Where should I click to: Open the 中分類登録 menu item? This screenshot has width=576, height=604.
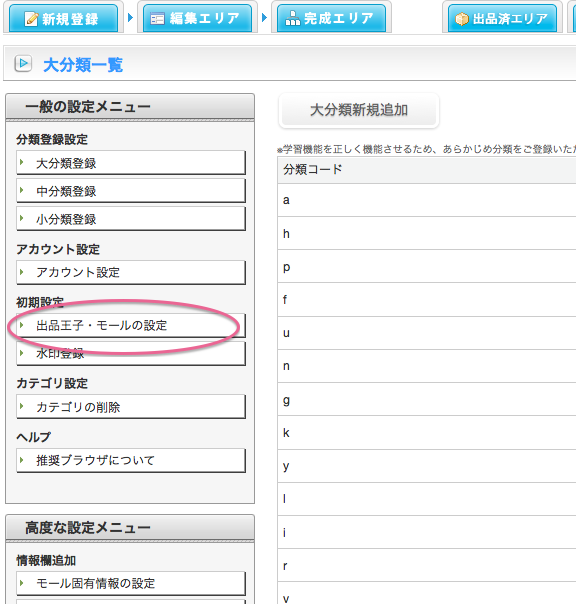(x=131, y=191)
